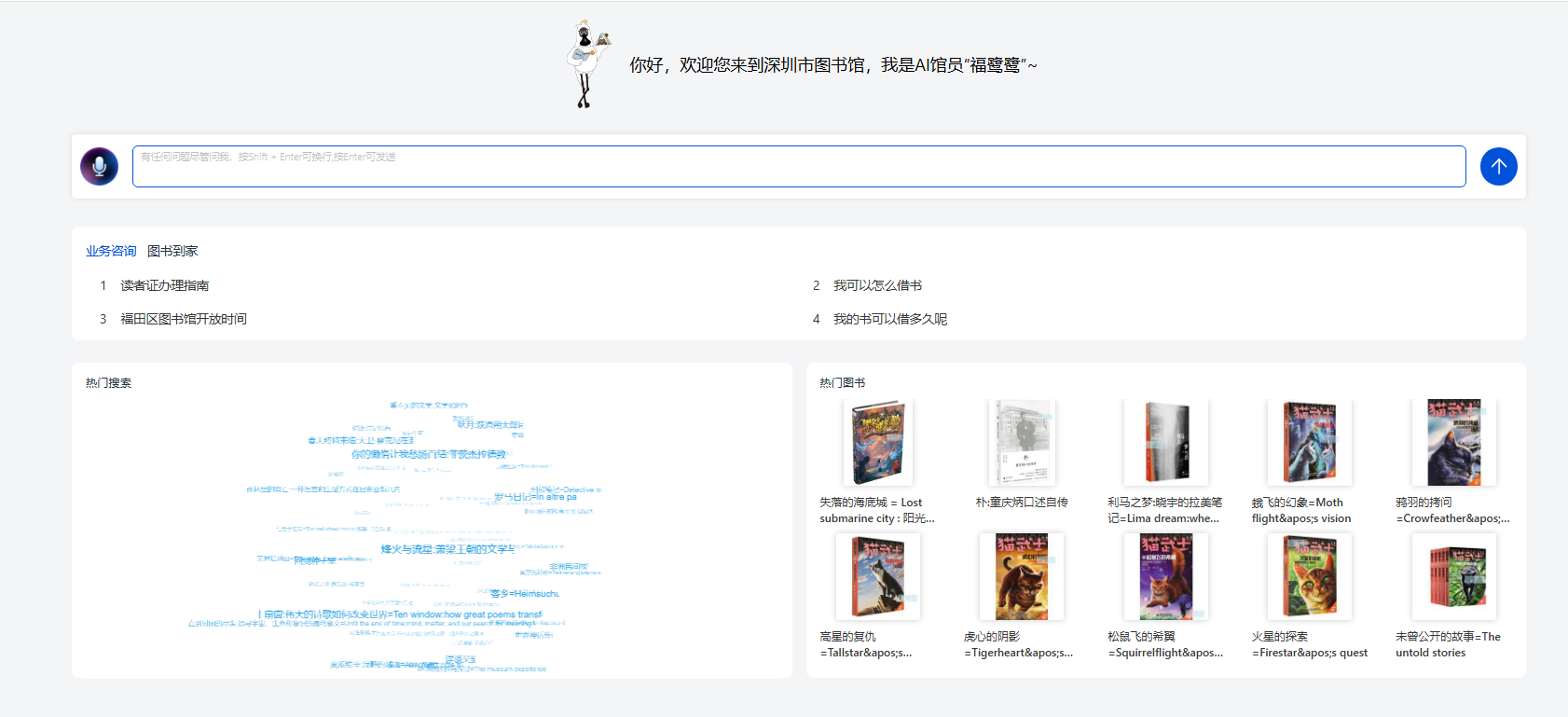Viewport: 1568px width, 717px height.
Task: Open the 未曾公开的故事 book cover
Action: pyautogui.click(x=1453, y=577)
